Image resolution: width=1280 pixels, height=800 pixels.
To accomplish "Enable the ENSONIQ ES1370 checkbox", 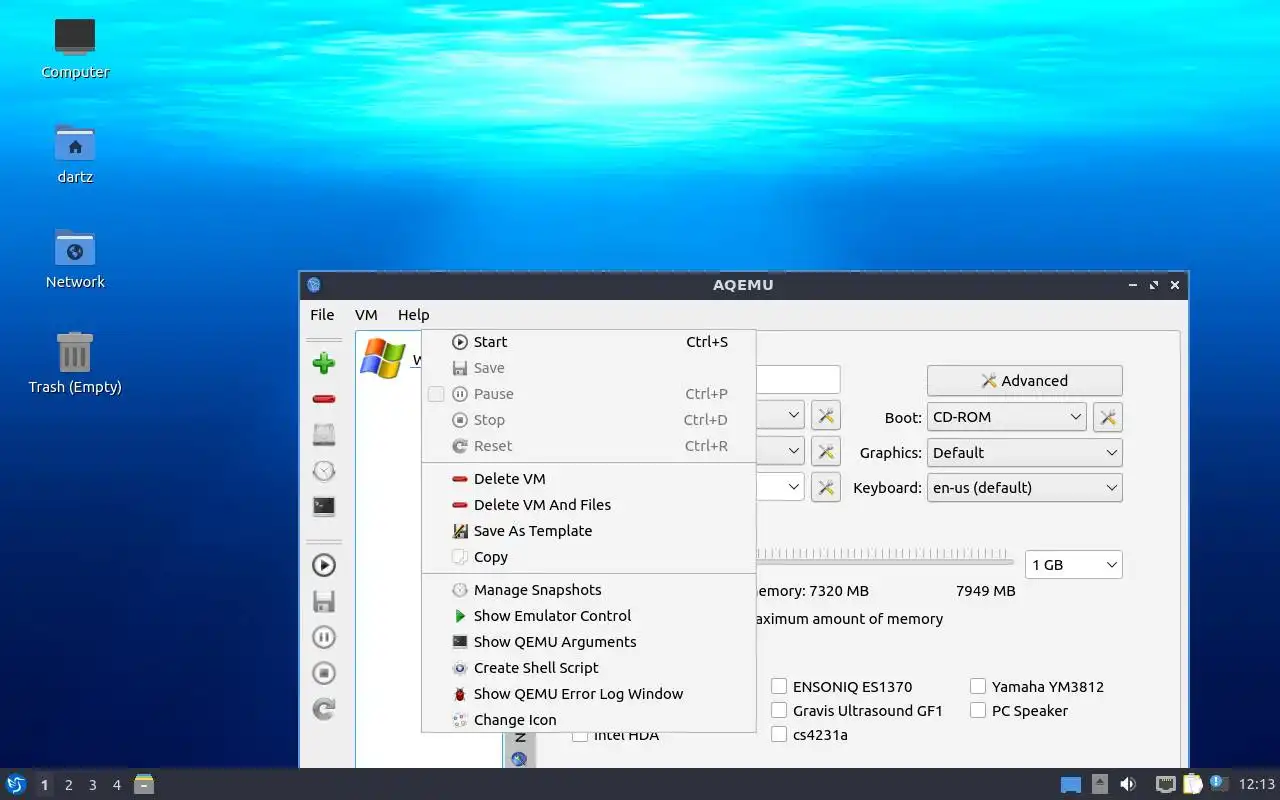I will pos(779,686).
